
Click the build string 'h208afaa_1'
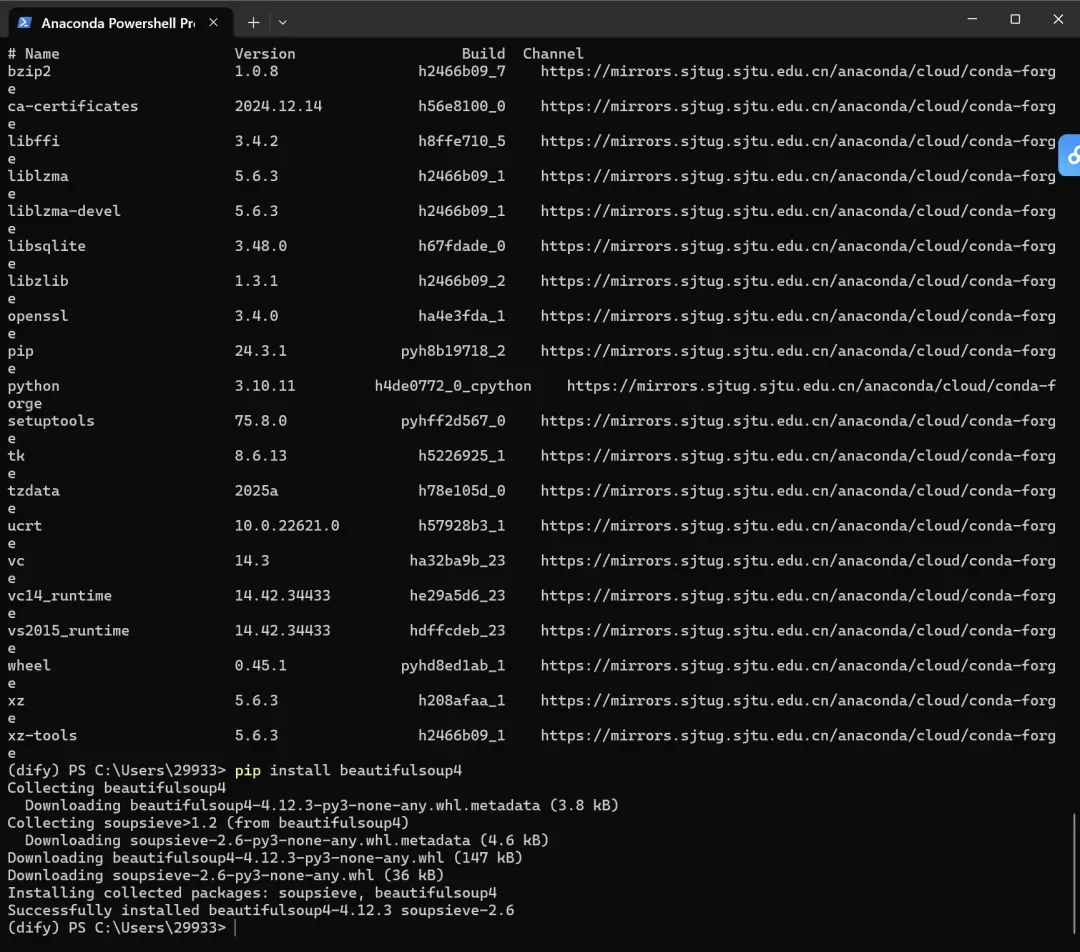point(462,701)
